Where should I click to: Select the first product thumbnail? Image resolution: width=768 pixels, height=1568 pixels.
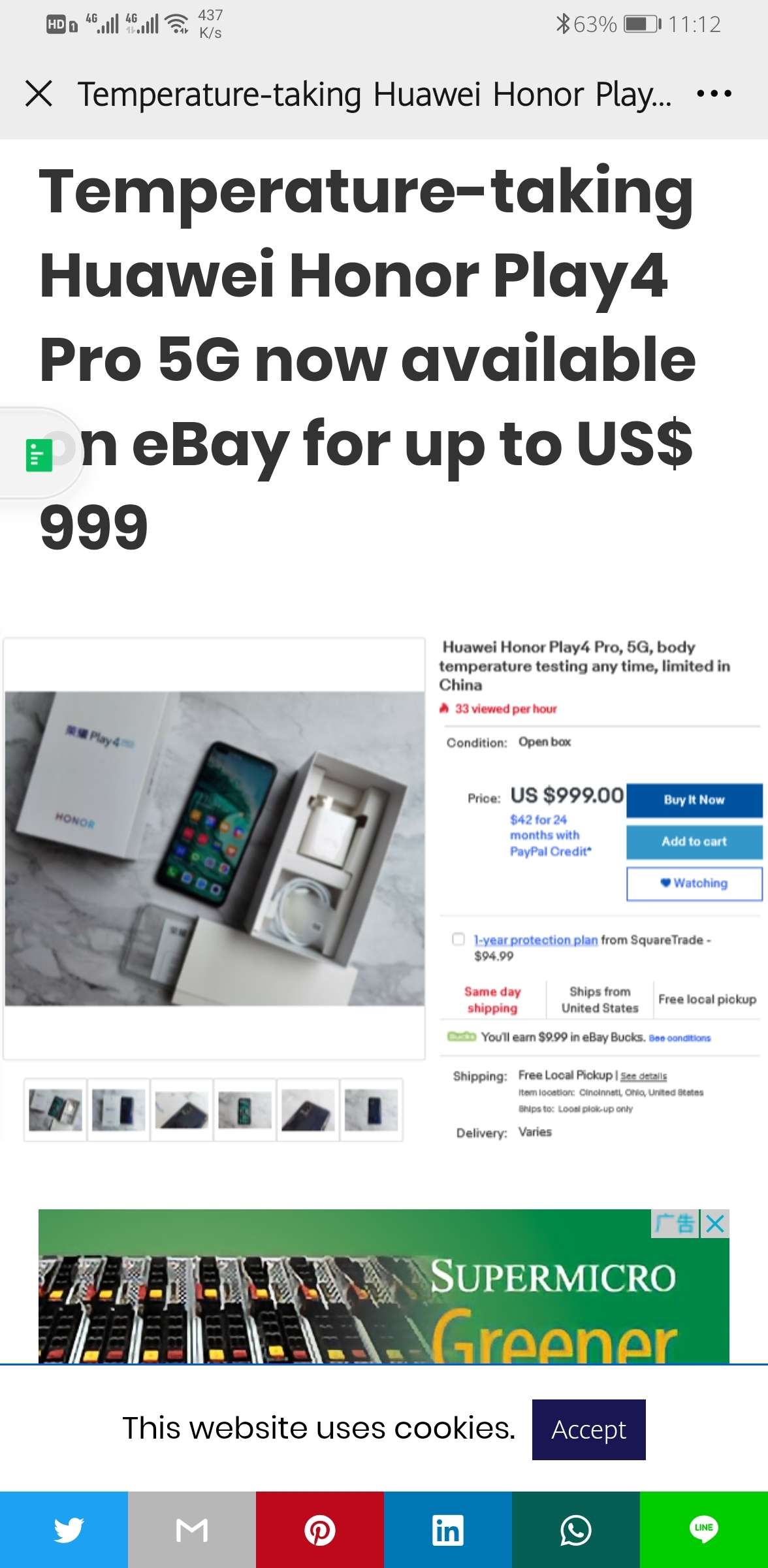pyautogui.click(x=56, y=1109)
